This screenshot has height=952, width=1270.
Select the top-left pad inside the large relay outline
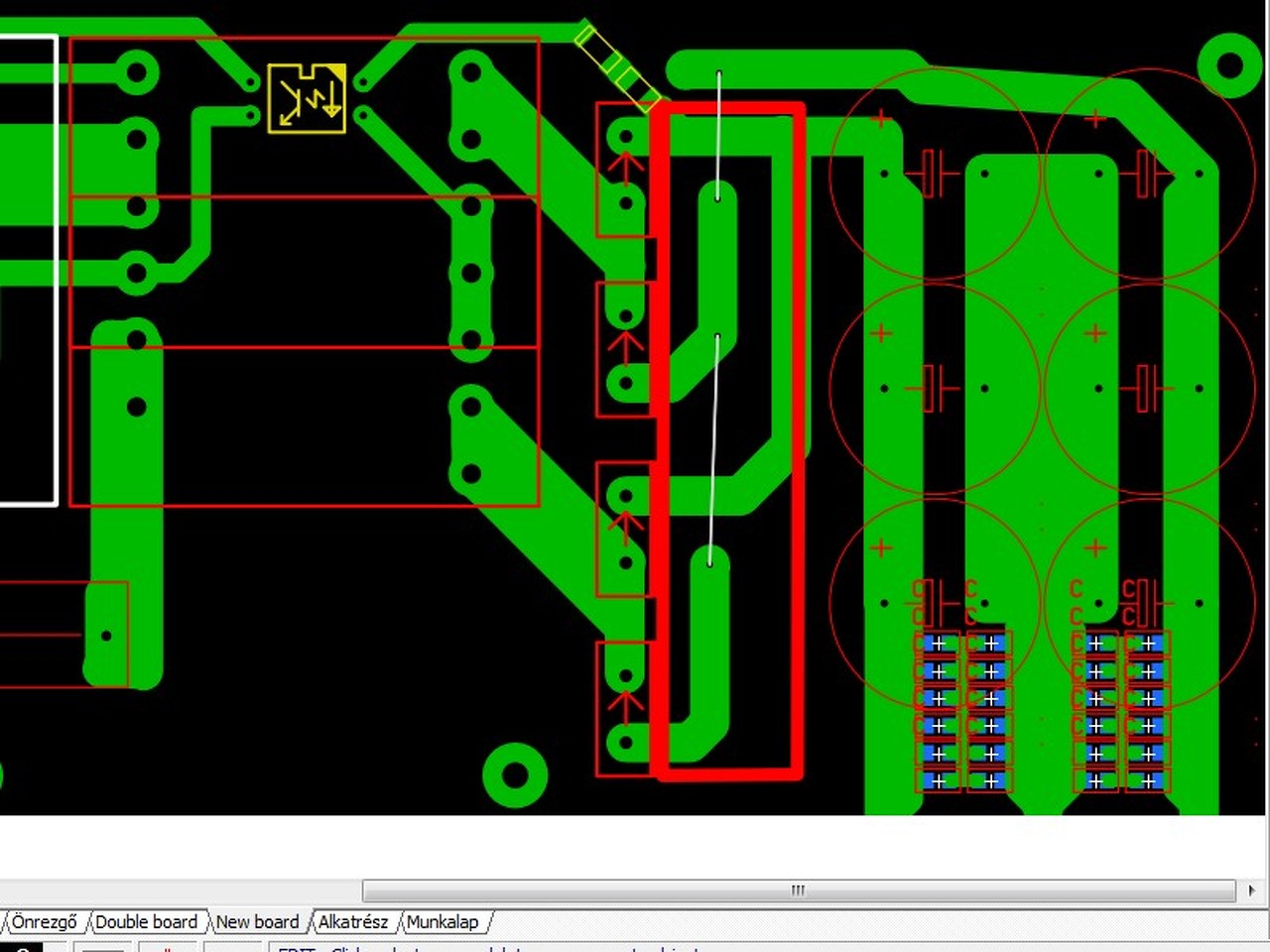pos(137,71)
